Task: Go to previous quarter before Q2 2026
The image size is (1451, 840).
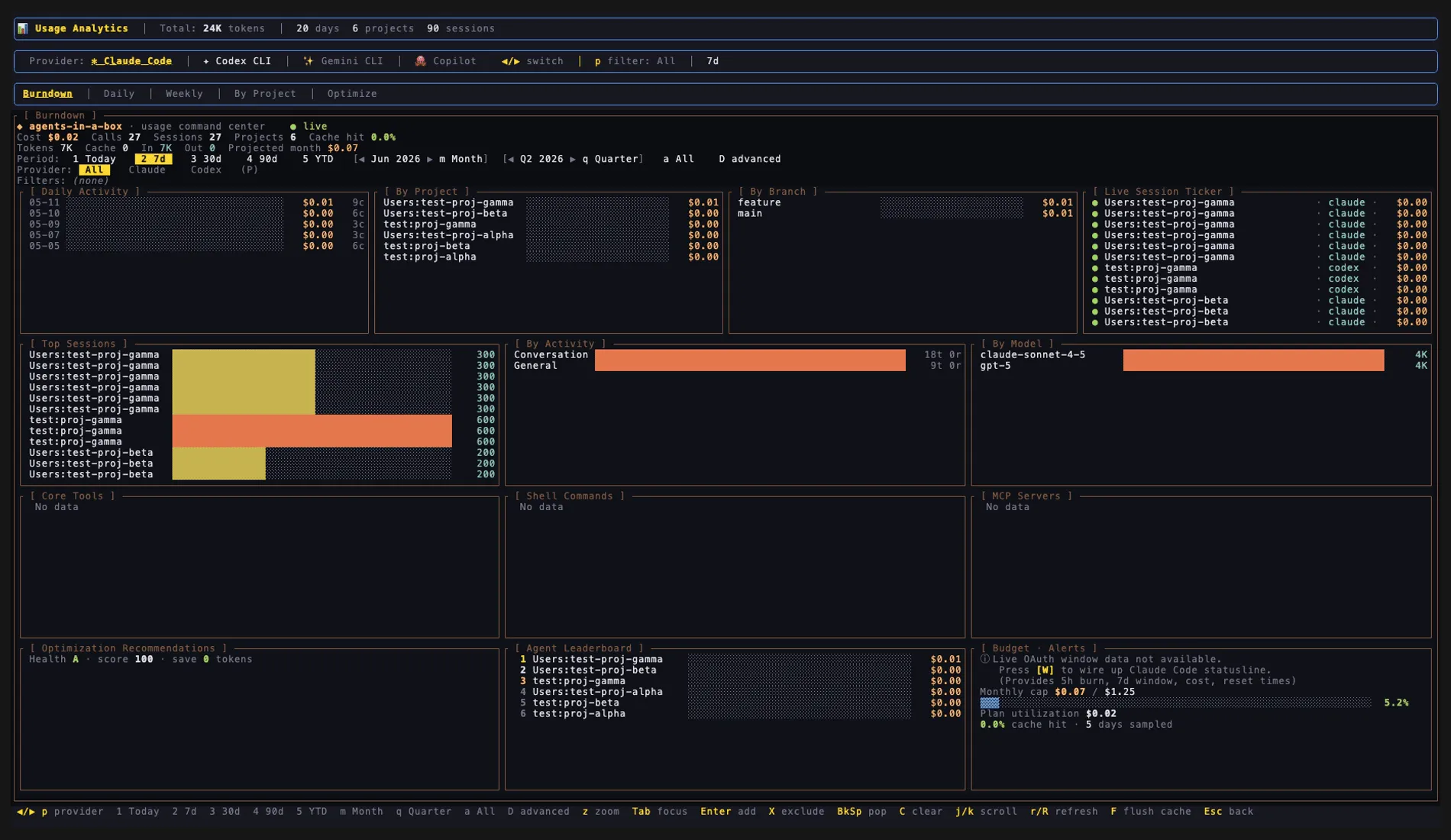Action: (511, 160)
